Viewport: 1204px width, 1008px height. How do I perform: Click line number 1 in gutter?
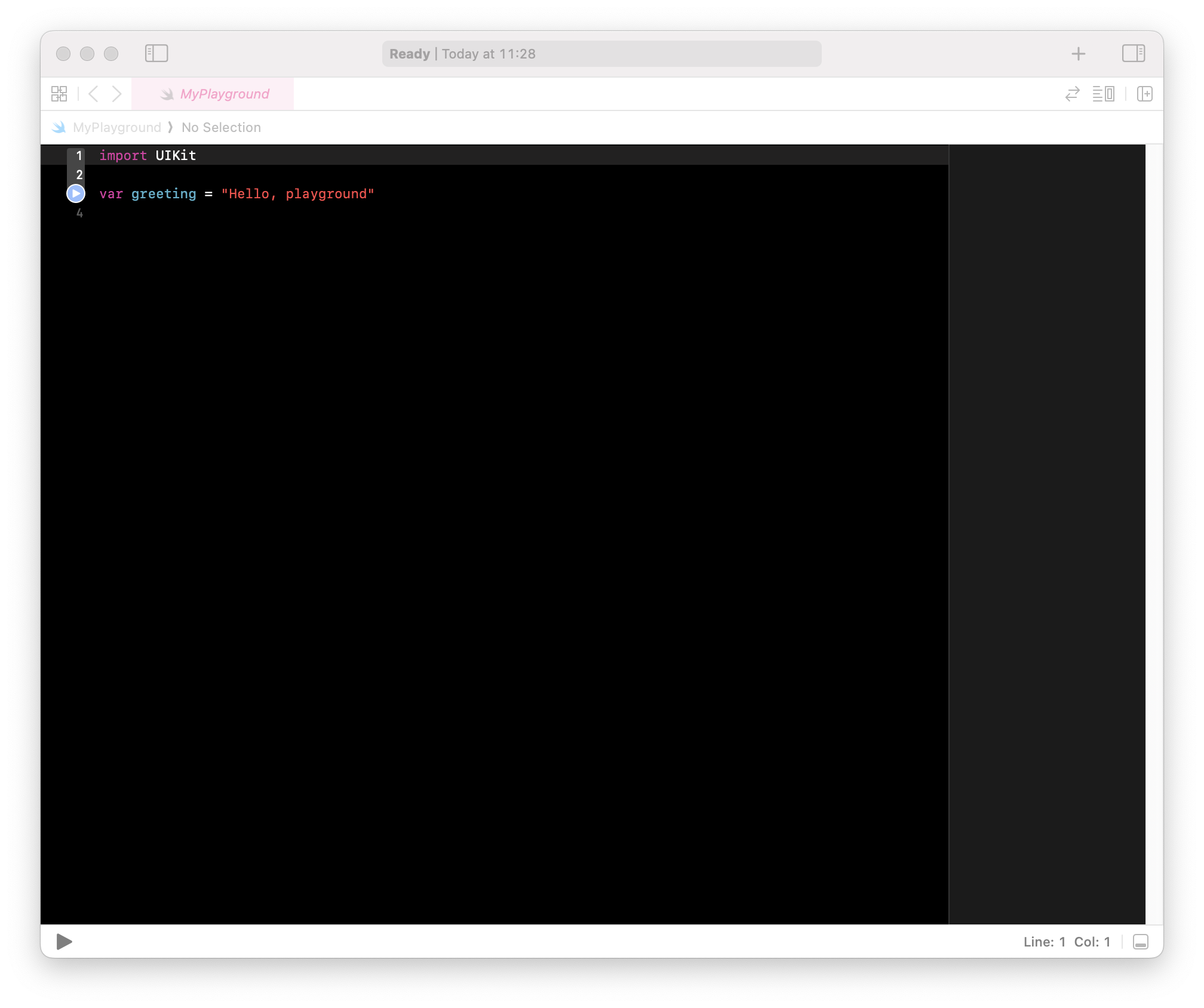click(x=79, y=156)
